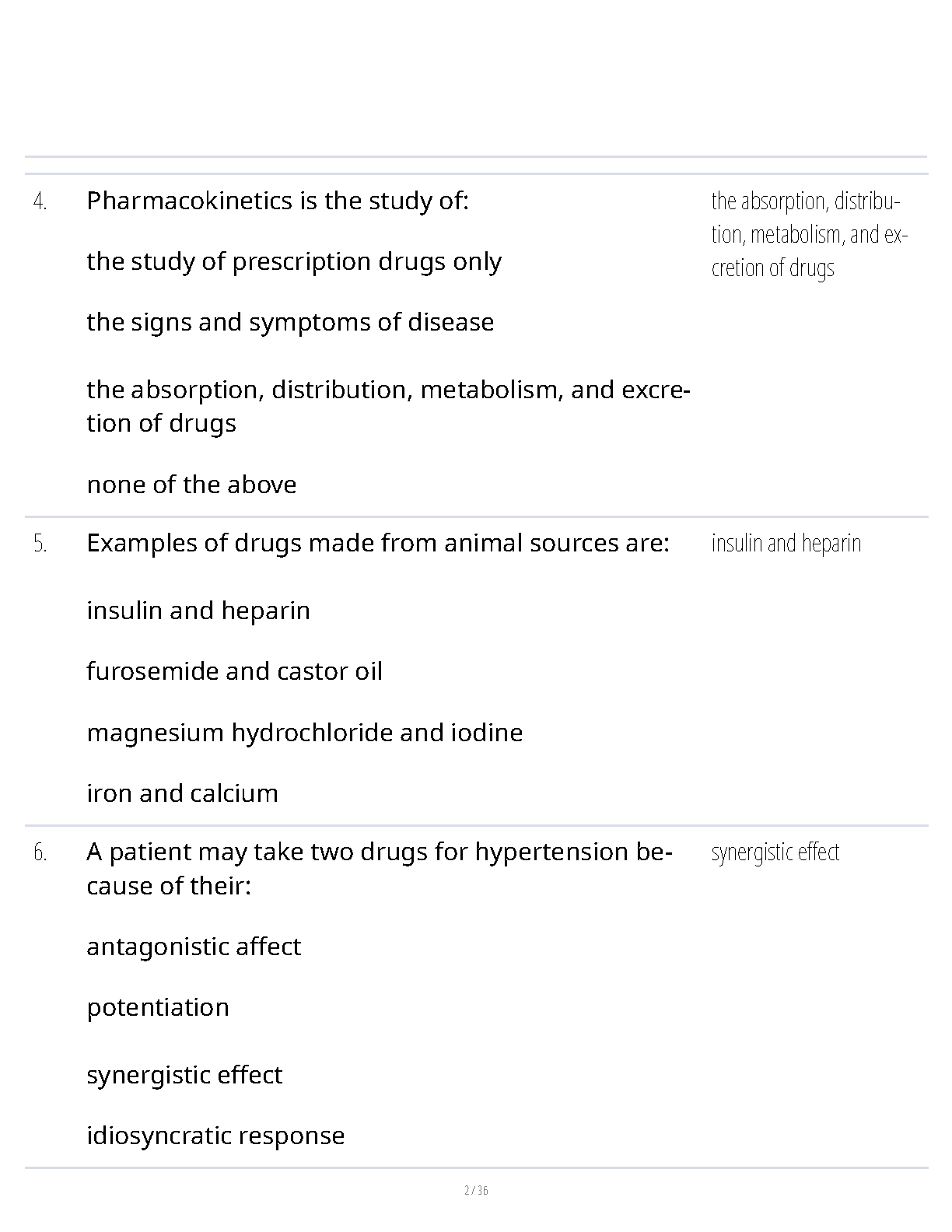Pick the "iron and calcium" option
The image size is (952, 1232).
point(182,794)
